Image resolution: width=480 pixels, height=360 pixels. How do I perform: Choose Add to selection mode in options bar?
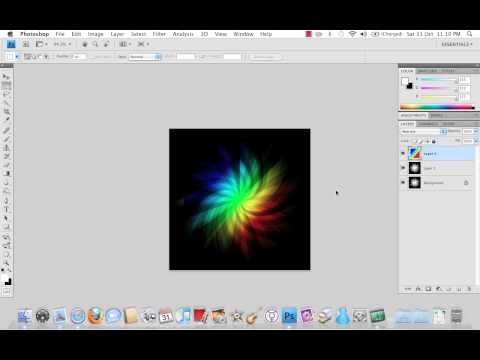34,57
